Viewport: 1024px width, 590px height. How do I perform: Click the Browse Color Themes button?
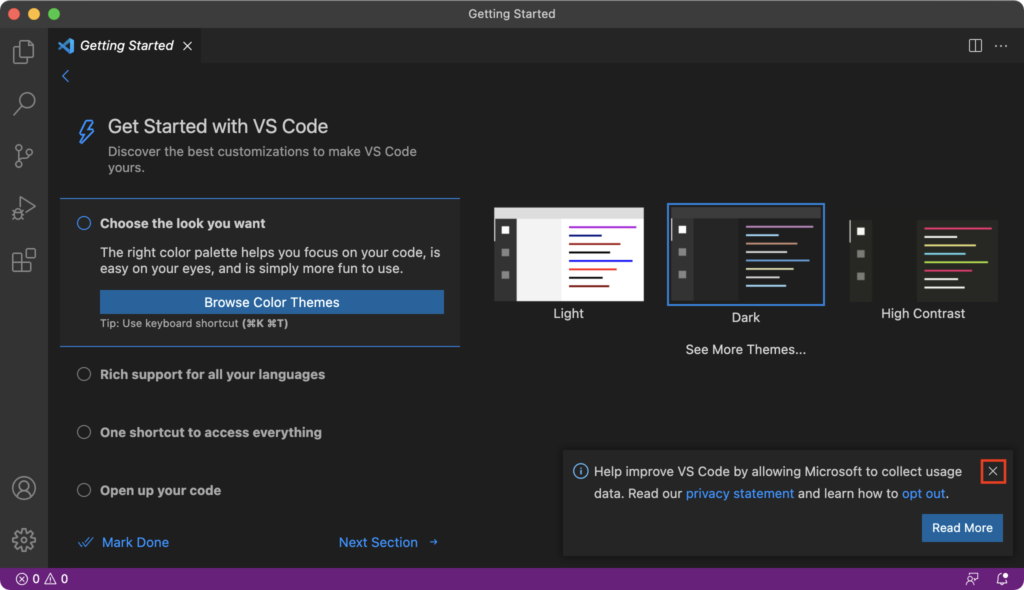click(272, 302)
